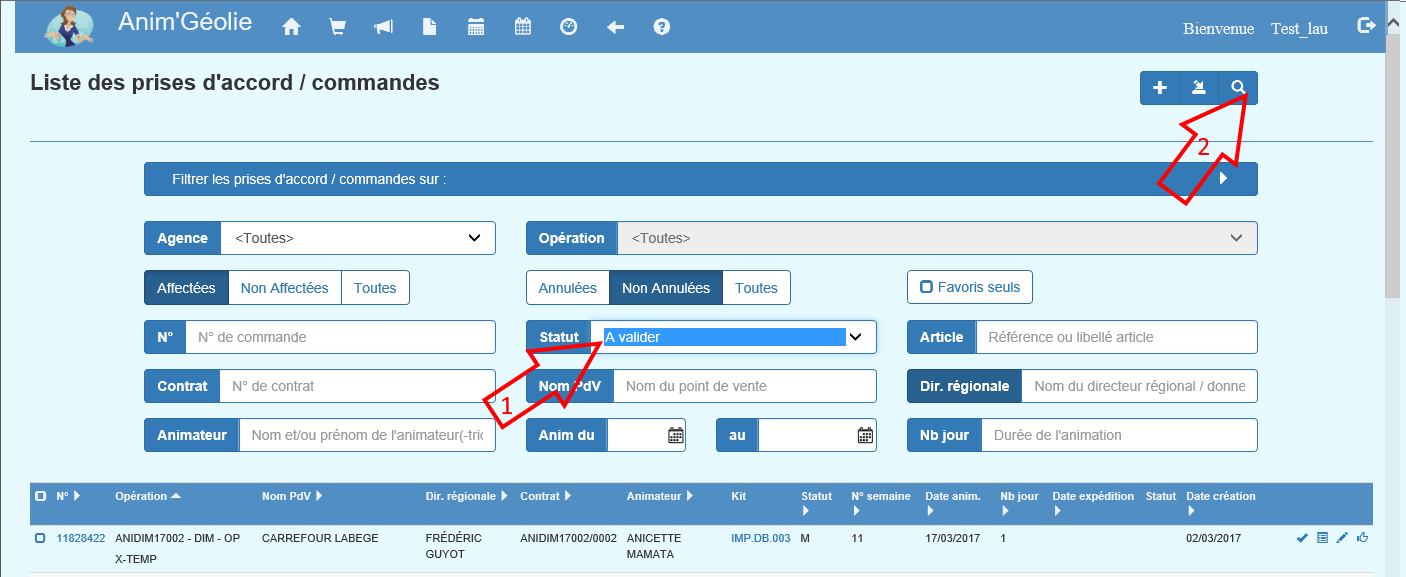The image size is (1406, 577).
Task: Launch search with the magnifier icon
Action: click(1238, 88)
